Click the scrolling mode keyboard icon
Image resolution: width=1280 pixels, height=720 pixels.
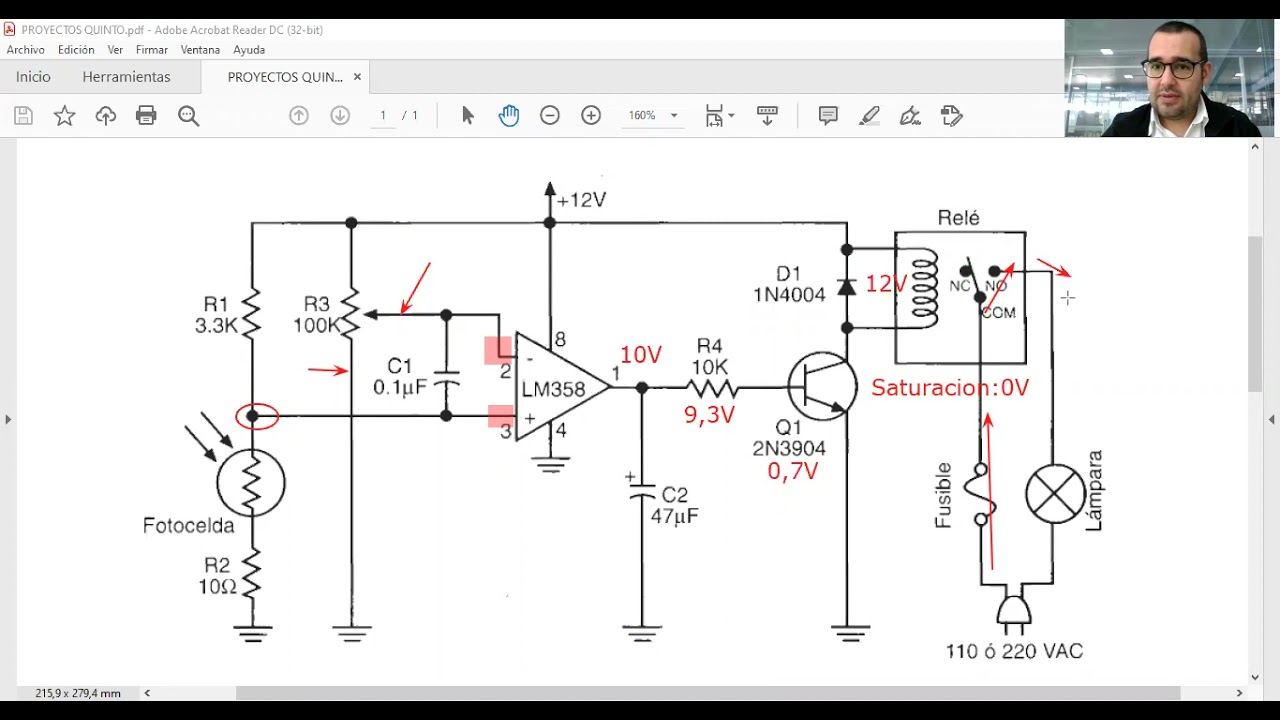tap(767, 116)
